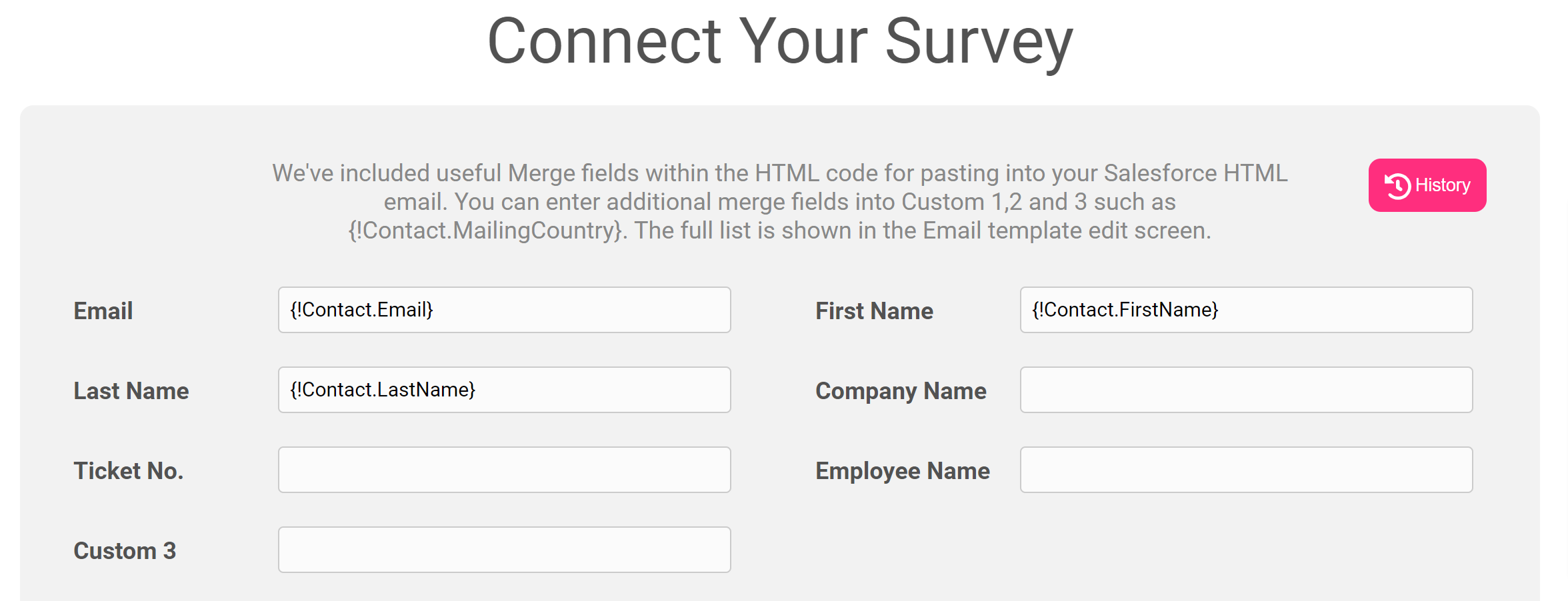Click the Email field label
The width and height of the screenshot is (1568, 601).
pos(103,311)
